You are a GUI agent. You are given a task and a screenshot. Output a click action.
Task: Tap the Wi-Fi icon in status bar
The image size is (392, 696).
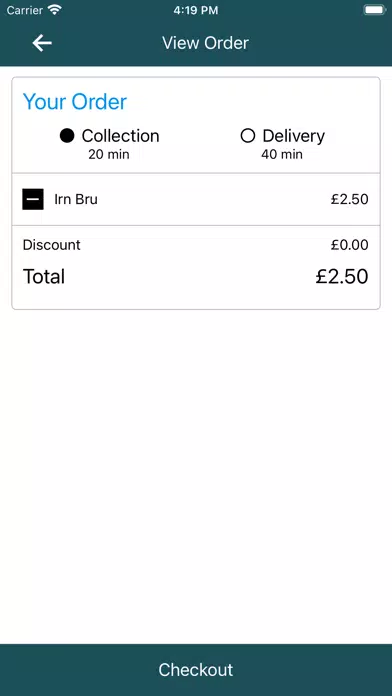coord(55,10)
